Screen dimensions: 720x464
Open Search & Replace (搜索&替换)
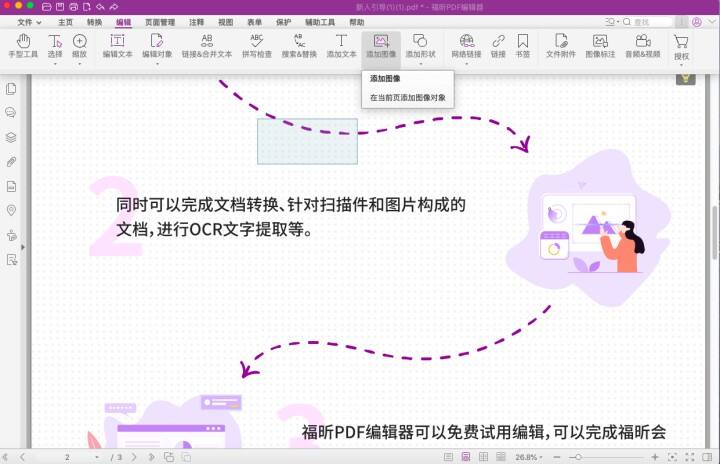tap(299, 45)
